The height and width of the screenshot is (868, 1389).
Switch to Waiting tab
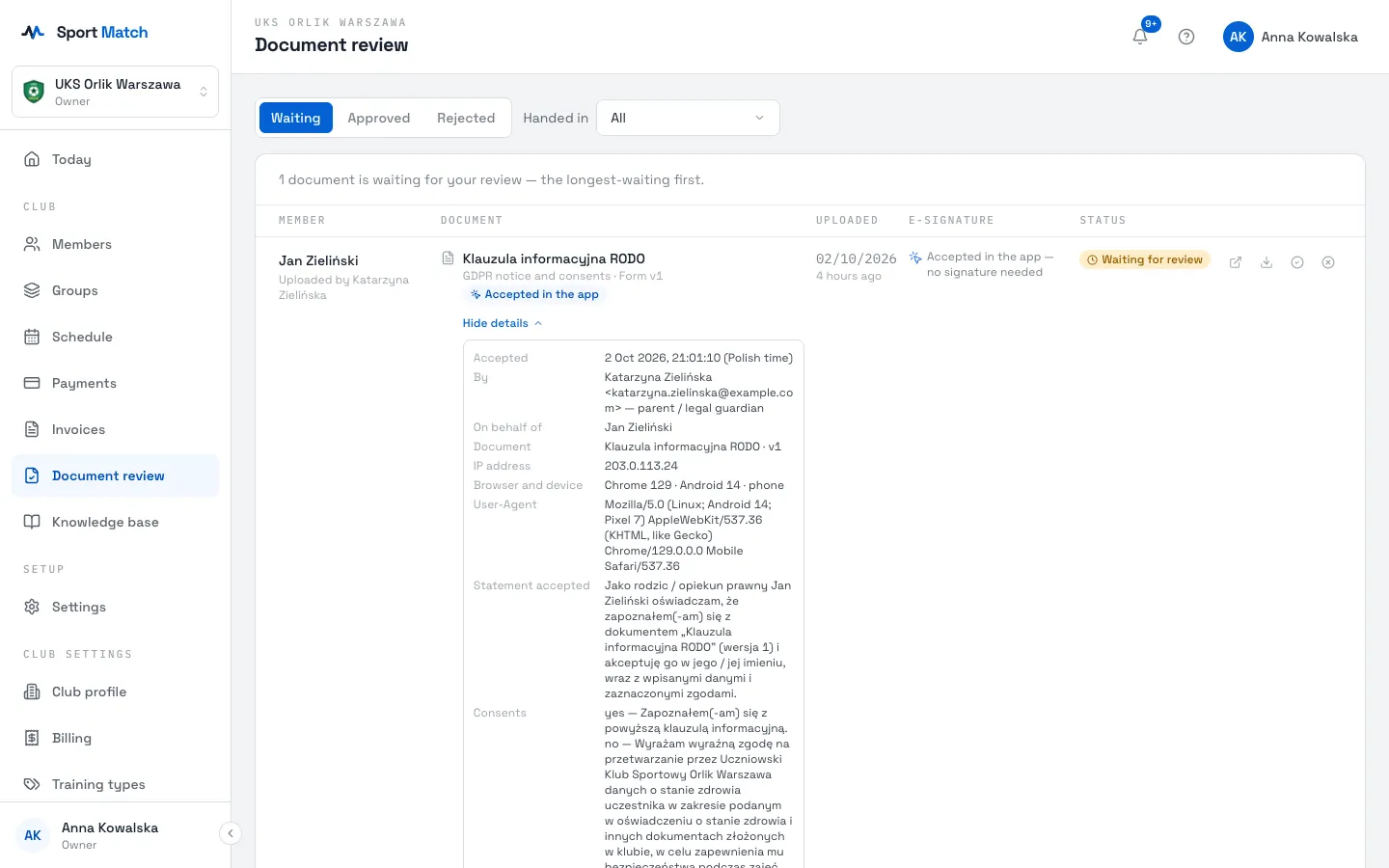tap(295, 118)
